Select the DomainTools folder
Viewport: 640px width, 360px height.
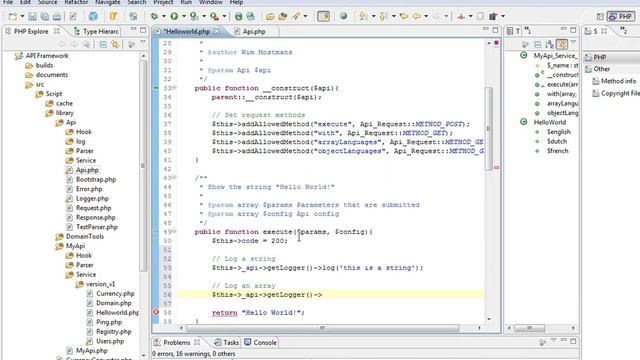point(85,236)
